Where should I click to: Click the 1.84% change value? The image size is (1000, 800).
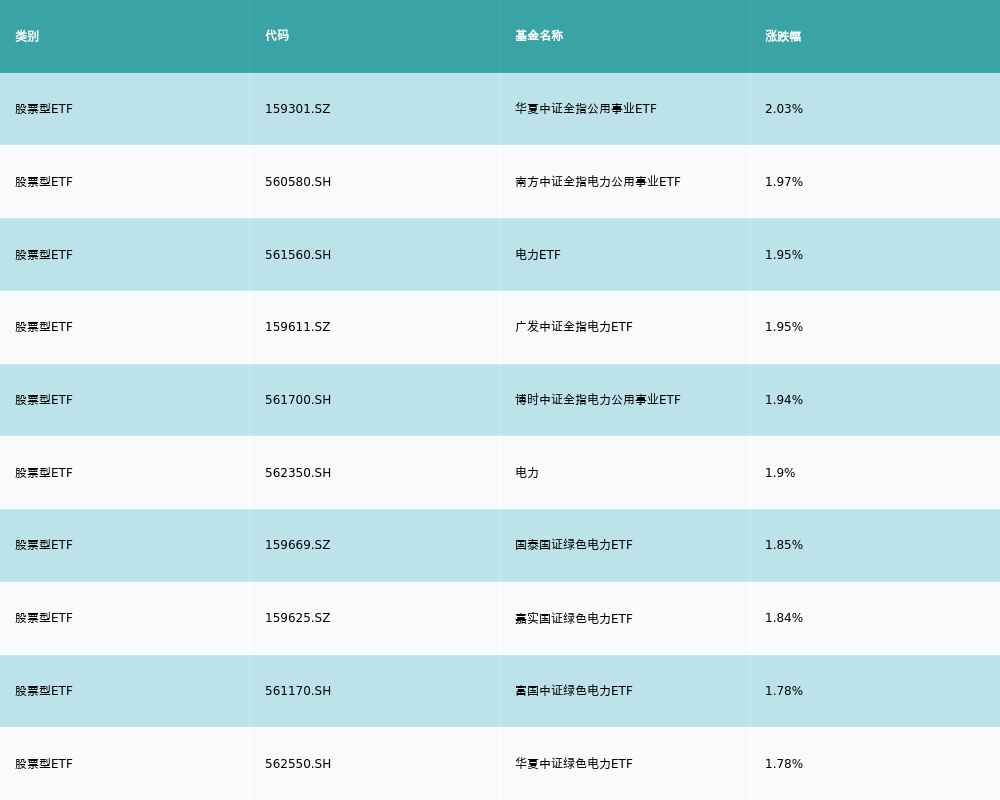pyautogui.click(x=784, y=618)
